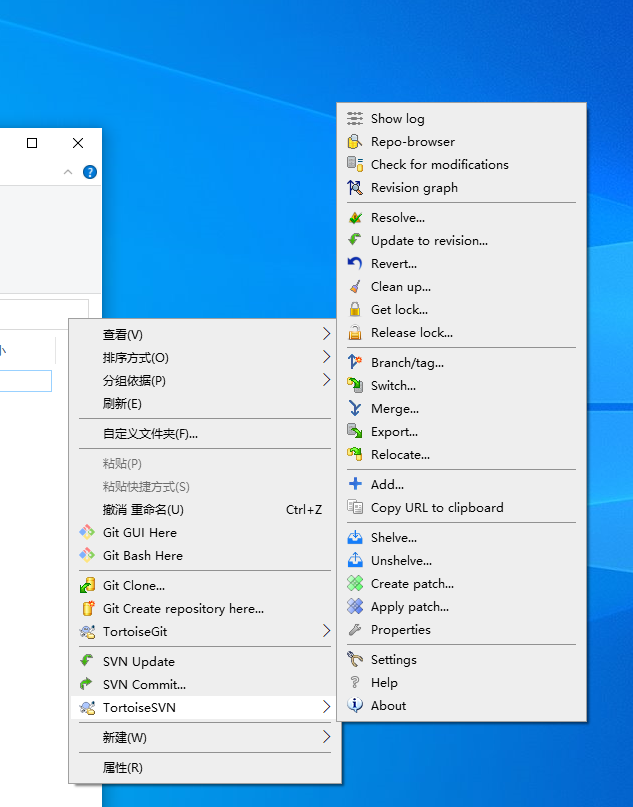Expand the 查看(V) submenu arrow
The width and height of the screenshot is (633, 807).
326,334
